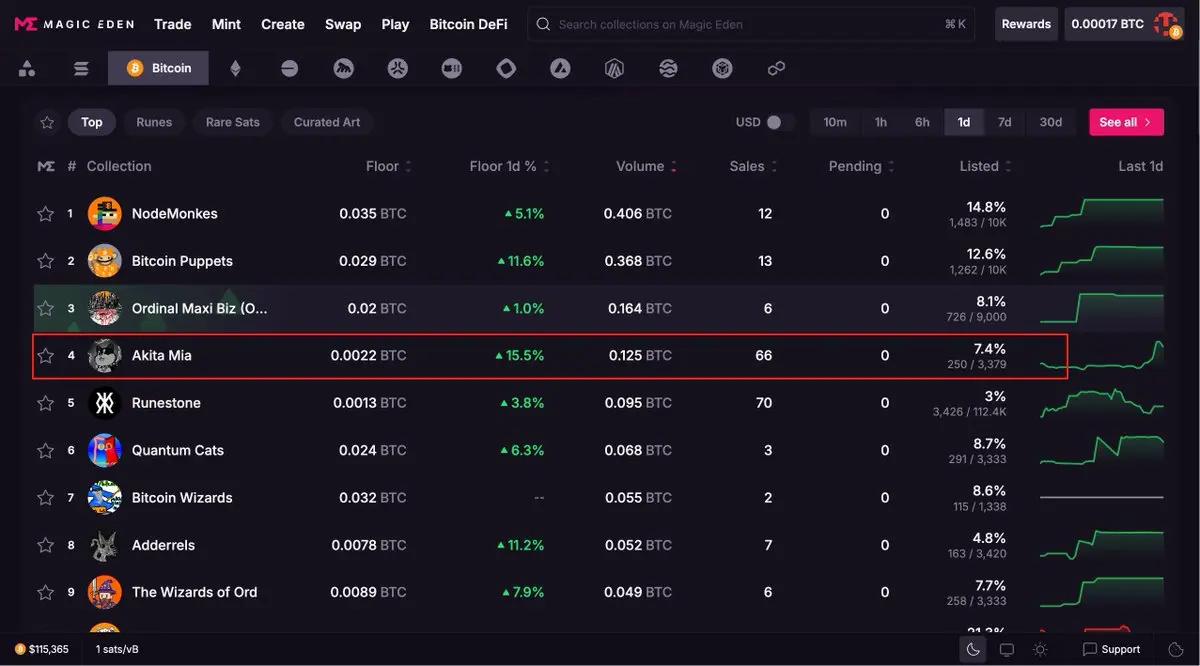The width and height of the screenshot is (1200, 666).
Task: Open the Mint menu
Action: click(226, 24)
